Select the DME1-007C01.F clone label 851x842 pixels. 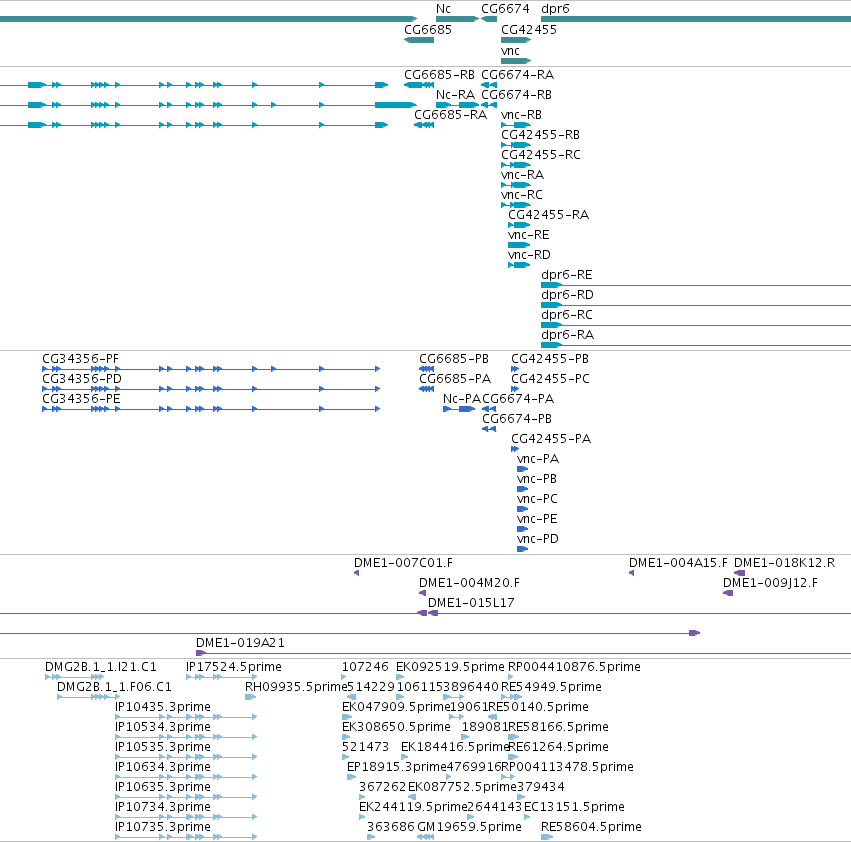coord(403,563)
